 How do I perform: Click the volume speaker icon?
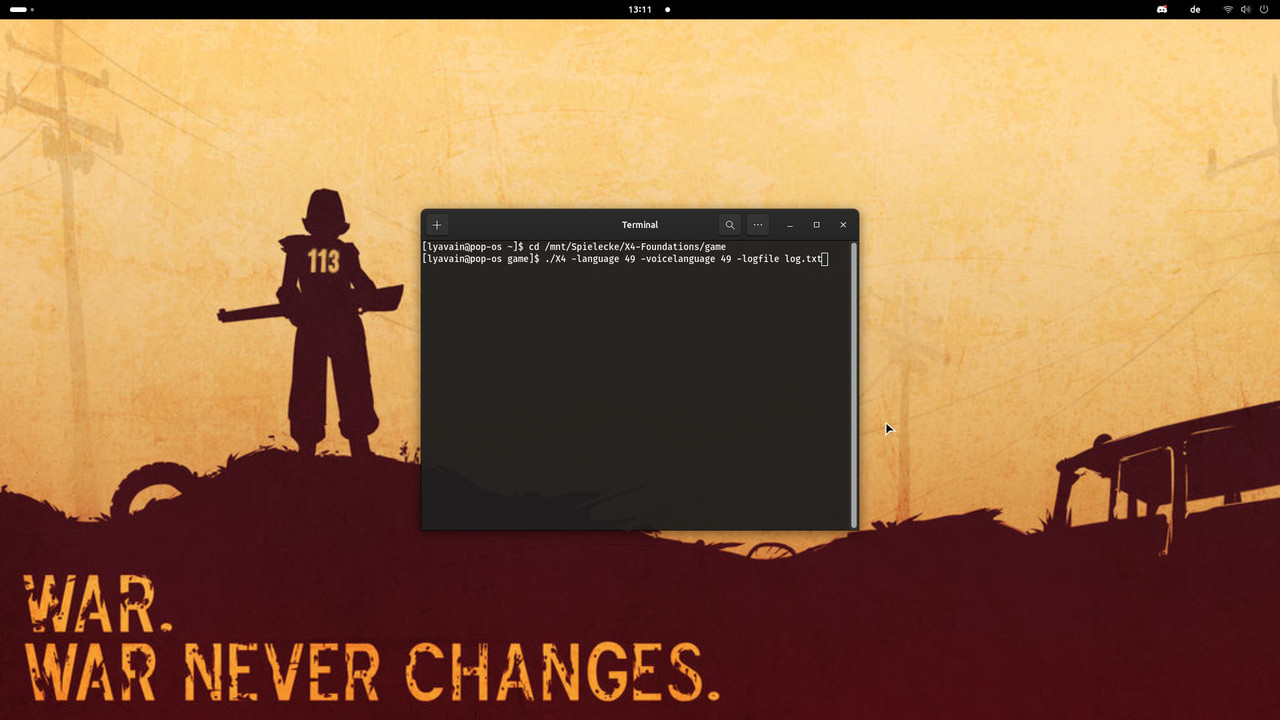(x=1246, y=9)
